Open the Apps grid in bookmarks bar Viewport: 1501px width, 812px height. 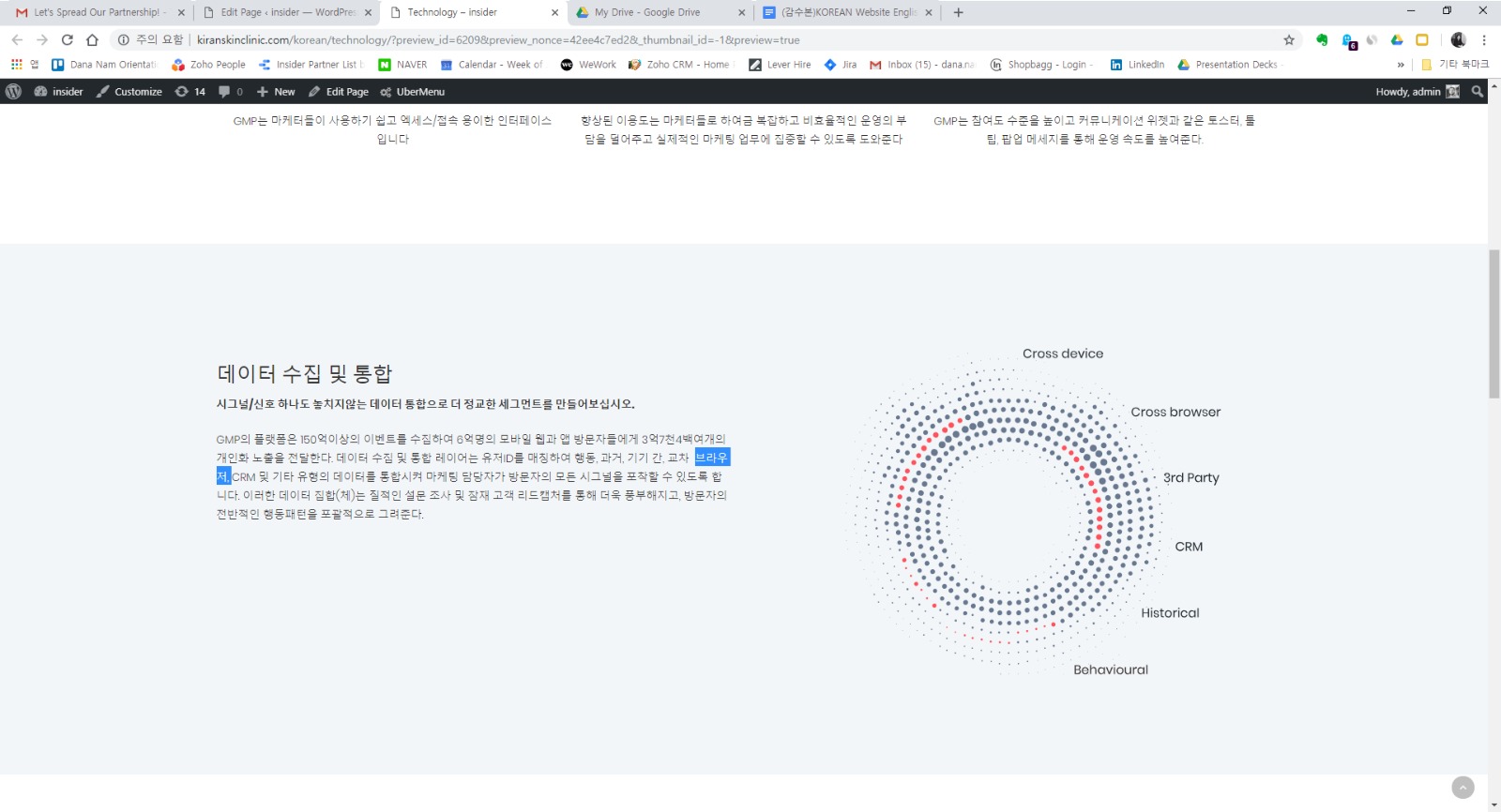pyautogui.click(x=17, y=65)
